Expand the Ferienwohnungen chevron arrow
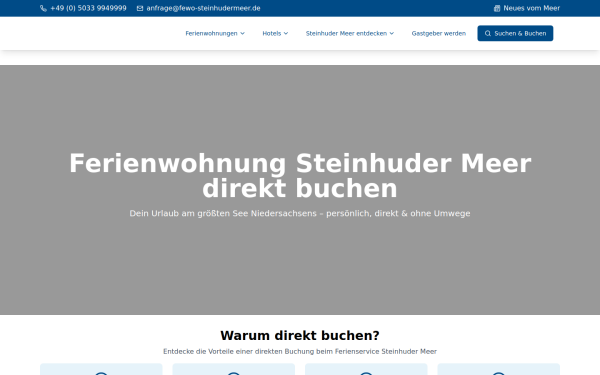This screenshot has height=375, width=600. [243, 34]
